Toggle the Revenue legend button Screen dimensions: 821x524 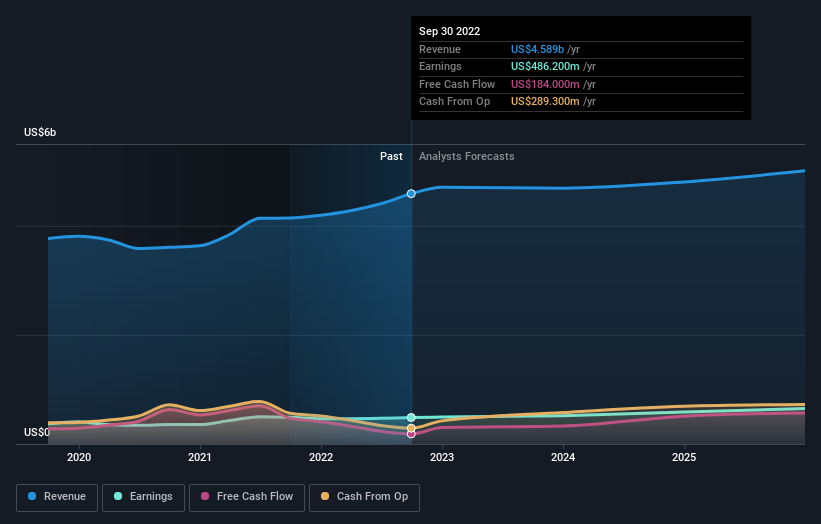click(57, 497)
